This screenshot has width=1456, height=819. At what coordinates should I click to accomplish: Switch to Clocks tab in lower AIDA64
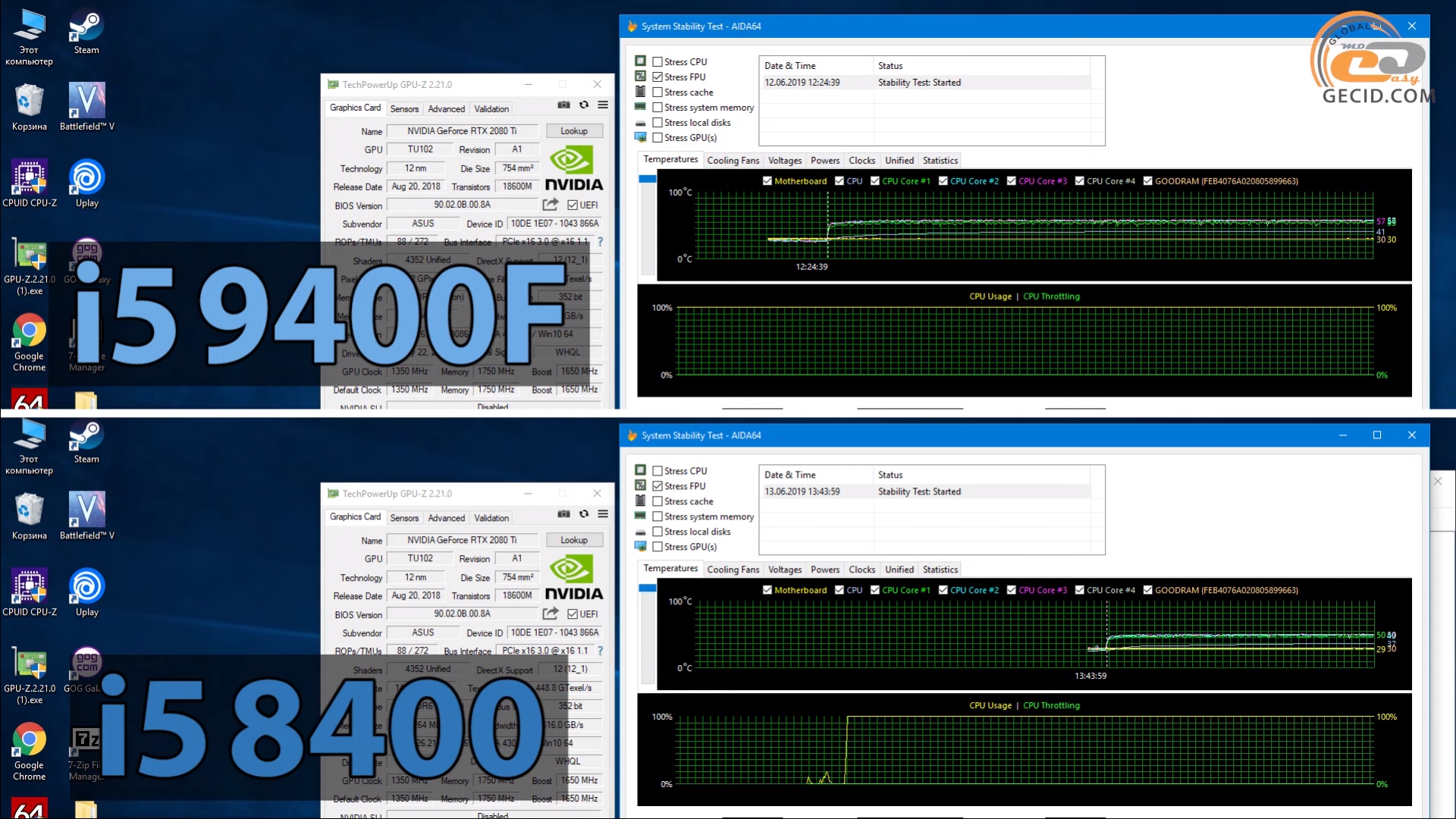click(x=861, y=570)
